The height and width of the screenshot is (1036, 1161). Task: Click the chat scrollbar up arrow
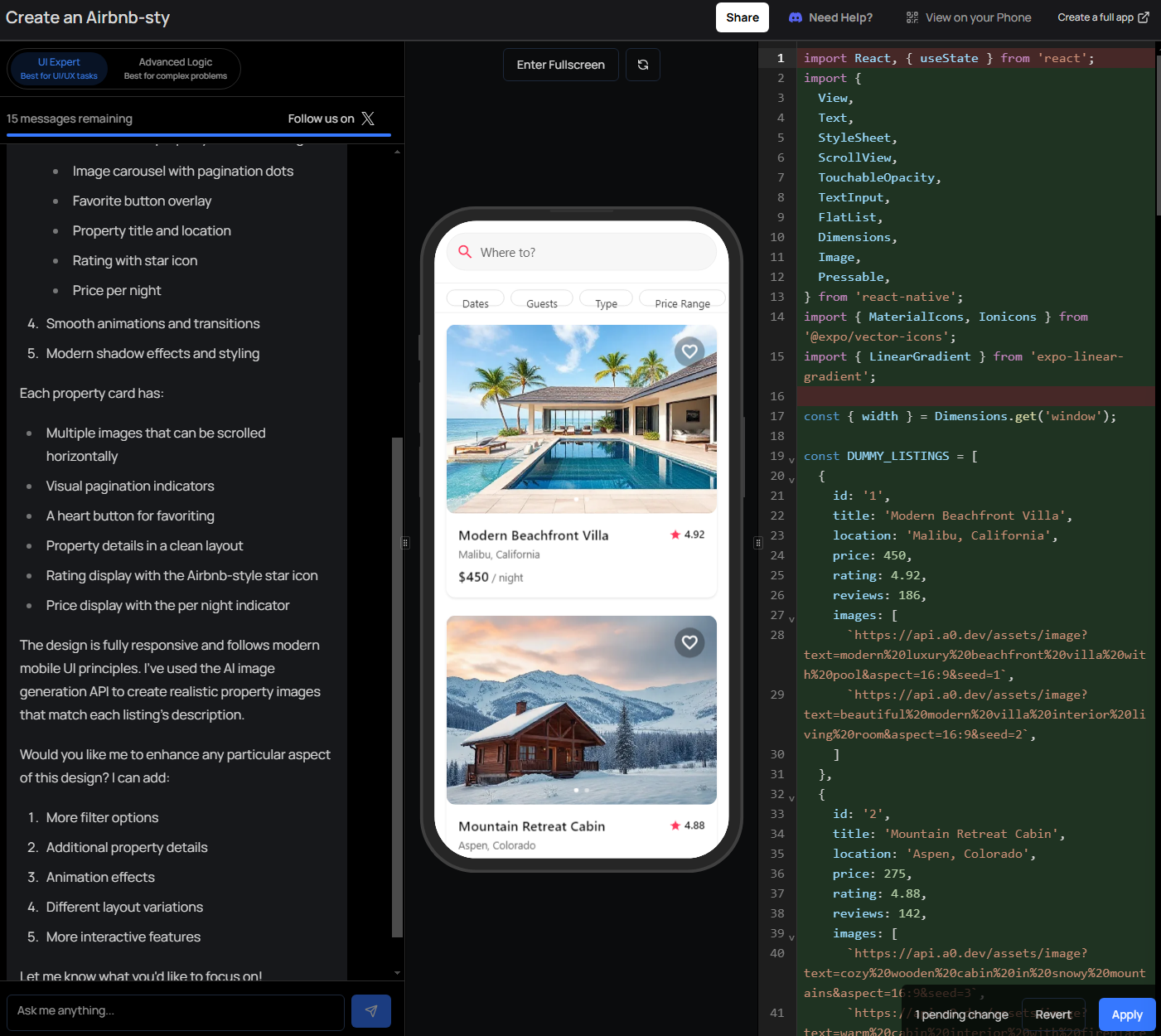tap(398, 152)
